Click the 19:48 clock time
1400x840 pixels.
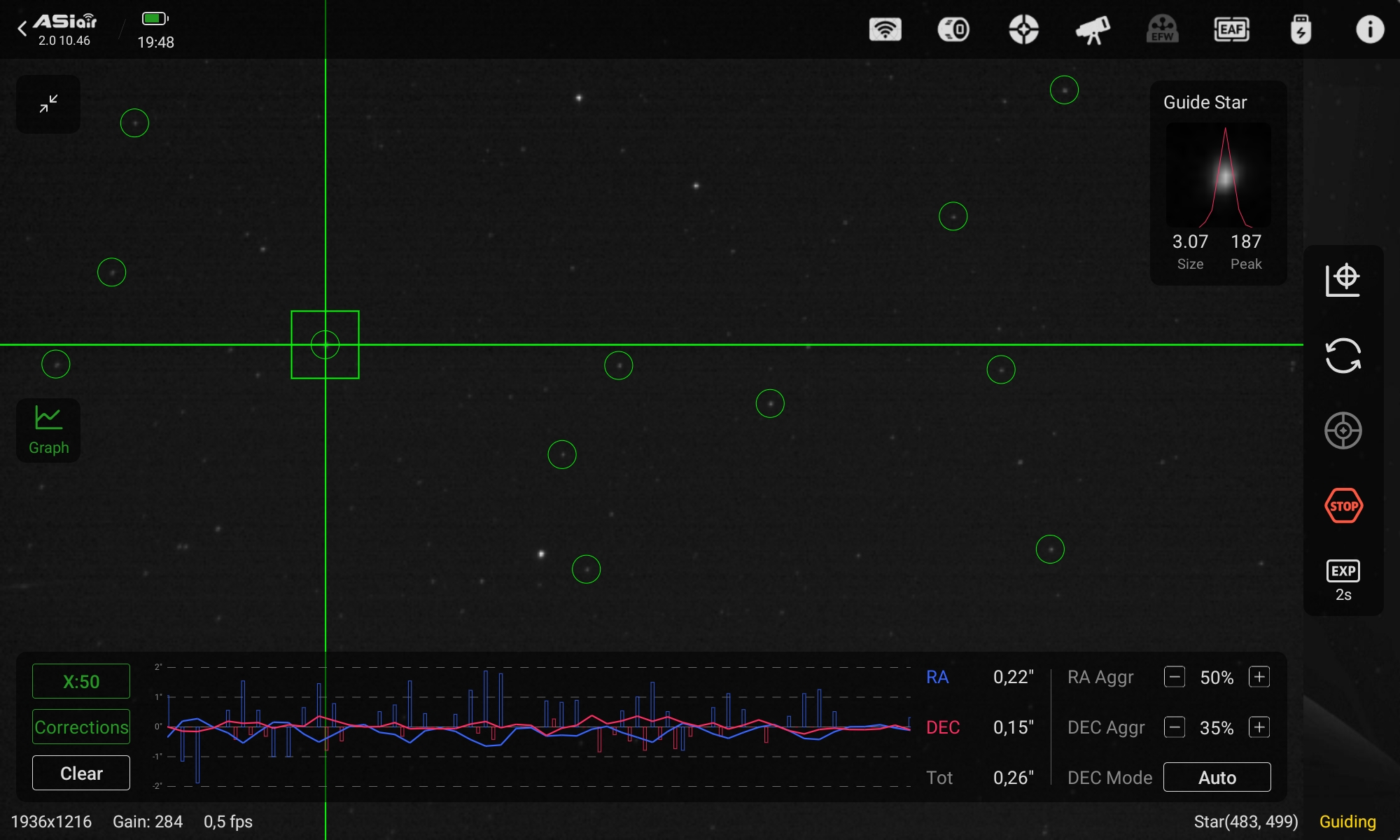tap(155, 42)
